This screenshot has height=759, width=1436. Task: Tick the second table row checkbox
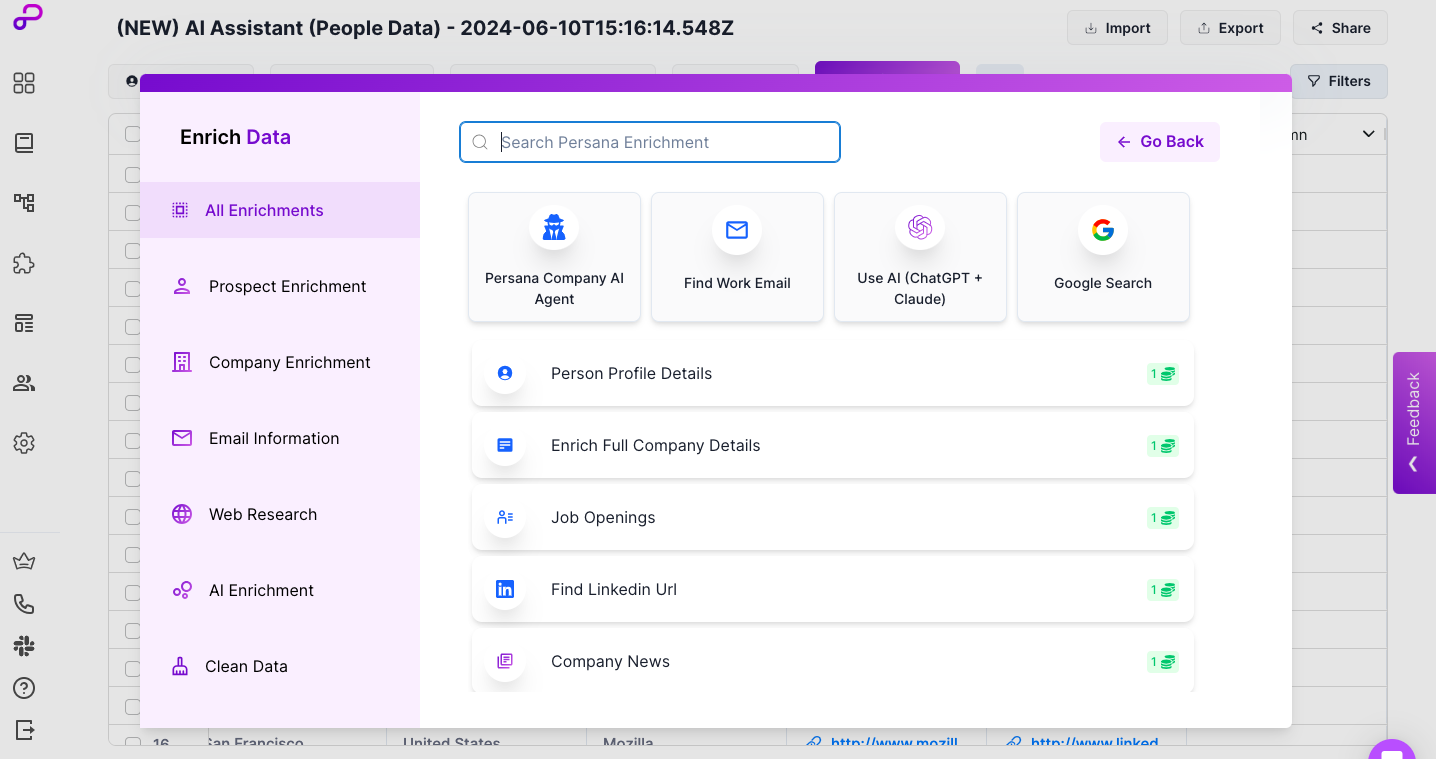(132, 212)
